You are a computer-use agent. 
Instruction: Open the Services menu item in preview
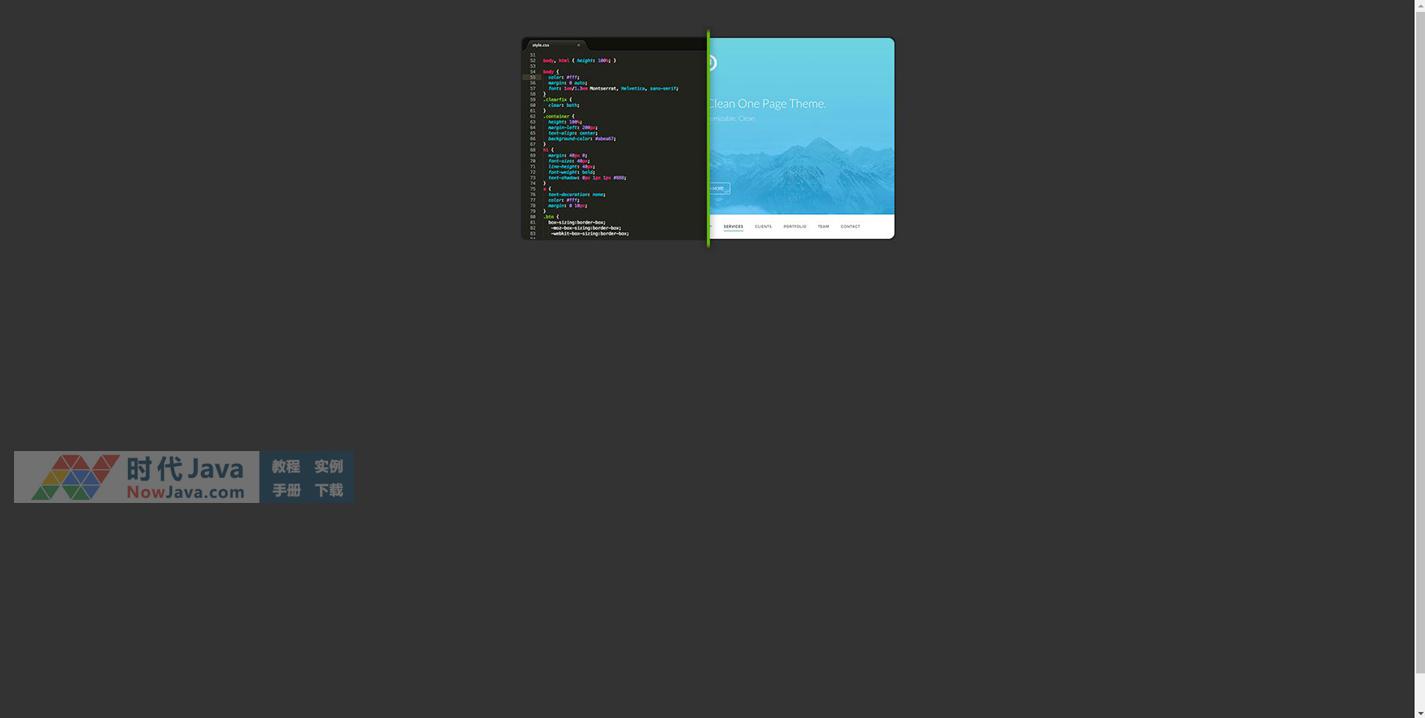pos(733,226)
